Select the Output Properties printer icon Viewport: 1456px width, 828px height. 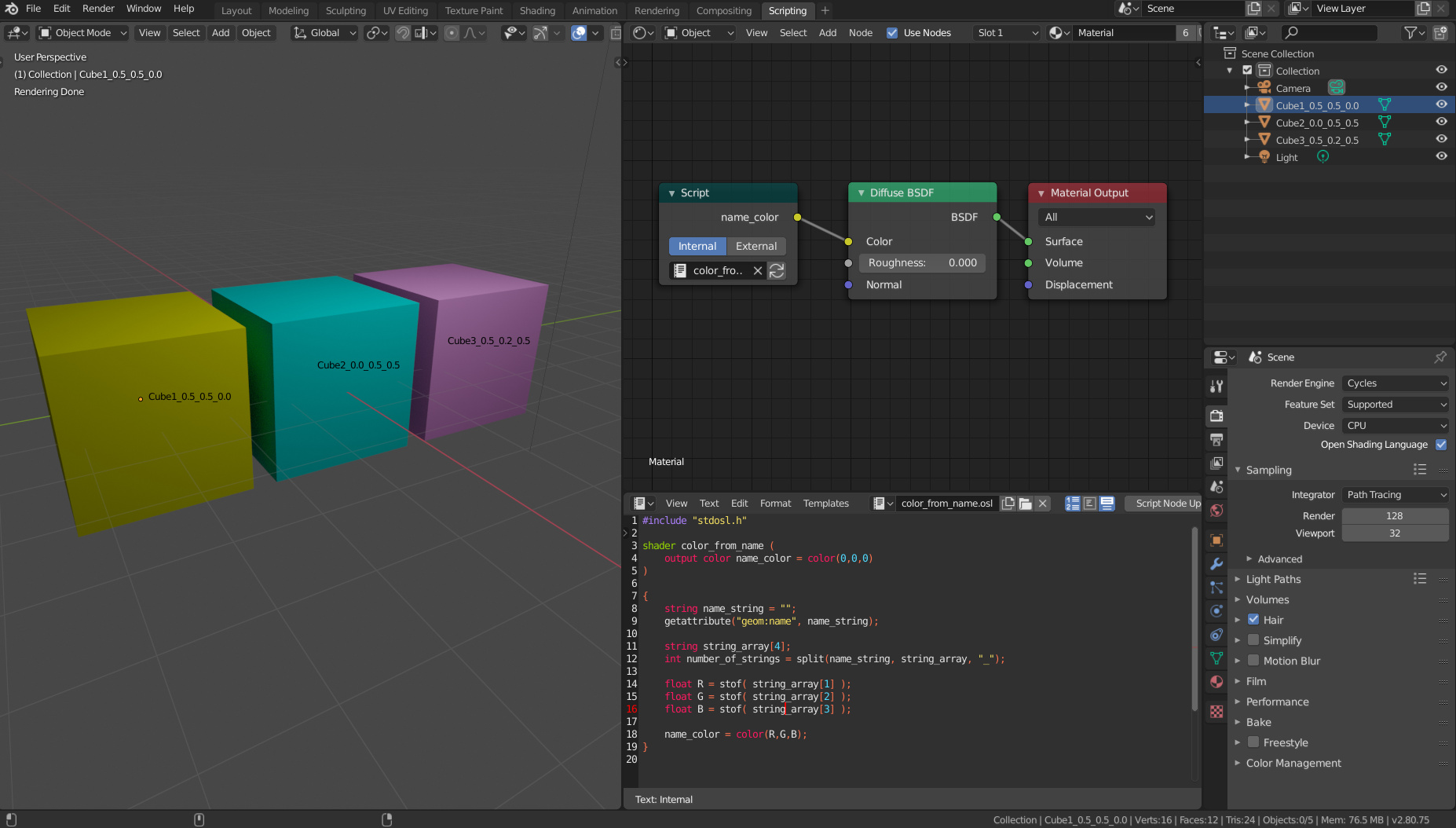point(1216,439)
